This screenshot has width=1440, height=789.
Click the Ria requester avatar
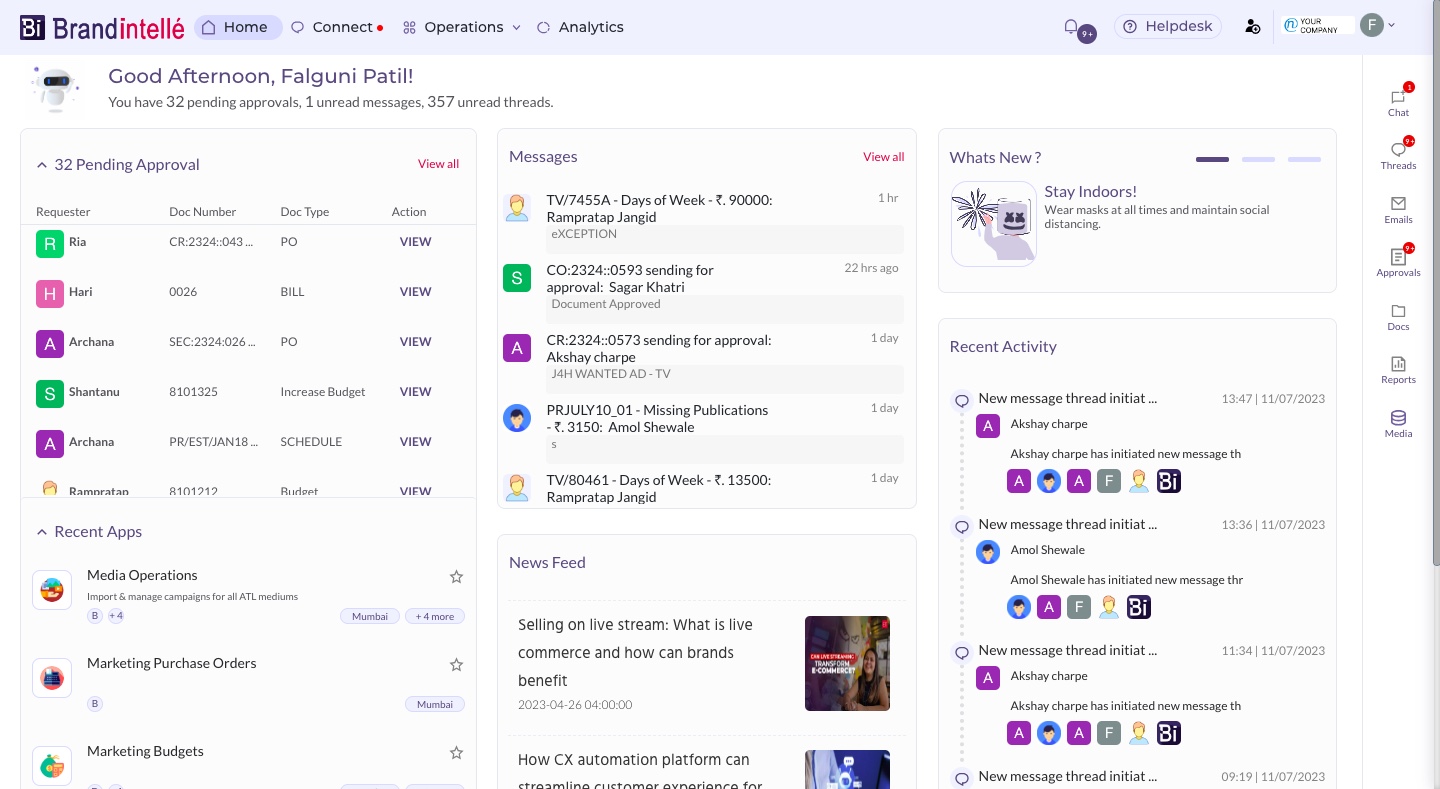pyautogui.click(x=50, y=243)
